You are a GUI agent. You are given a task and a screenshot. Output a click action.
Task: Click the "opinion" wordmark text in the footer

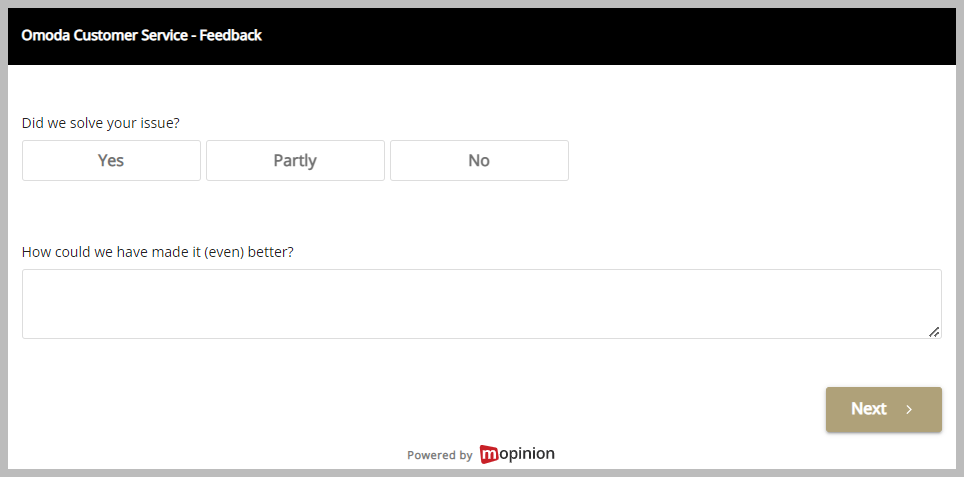(x=527, y=454)
